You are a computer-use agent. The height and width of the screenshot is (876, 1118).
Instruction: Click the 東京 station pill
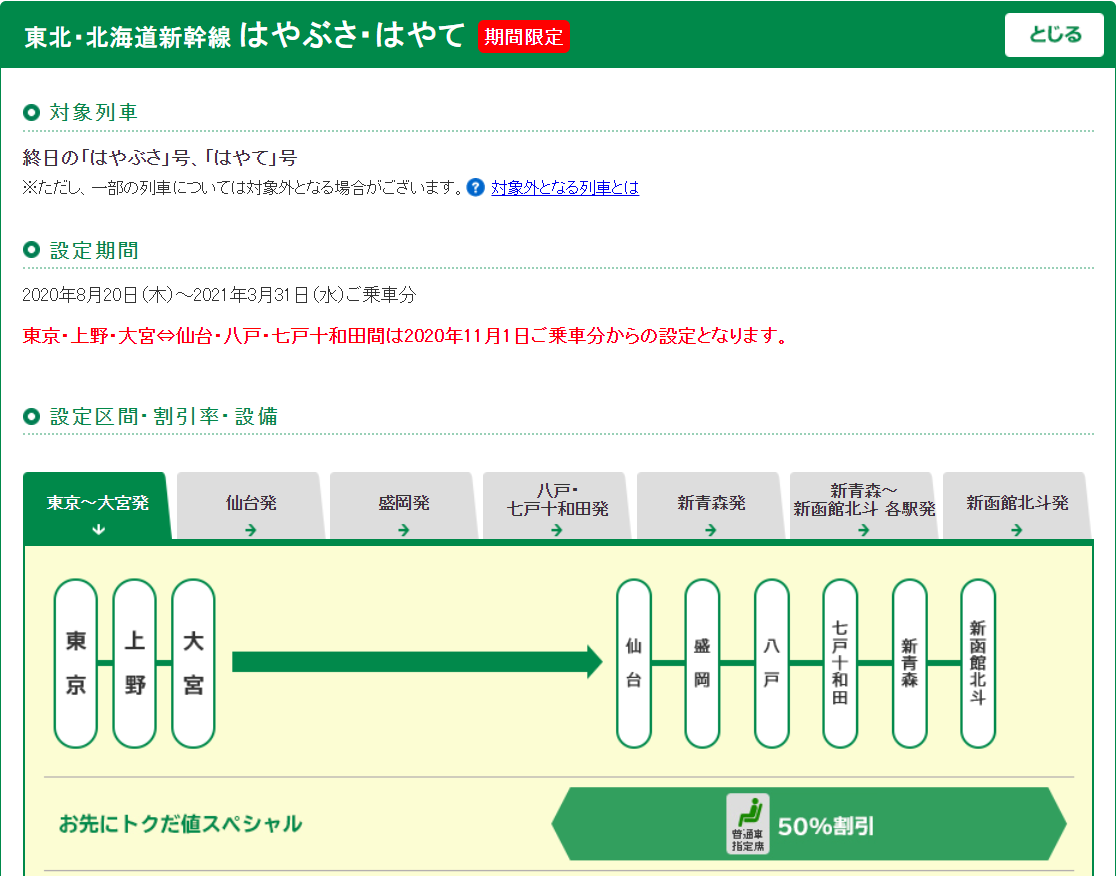pos(76,663)
